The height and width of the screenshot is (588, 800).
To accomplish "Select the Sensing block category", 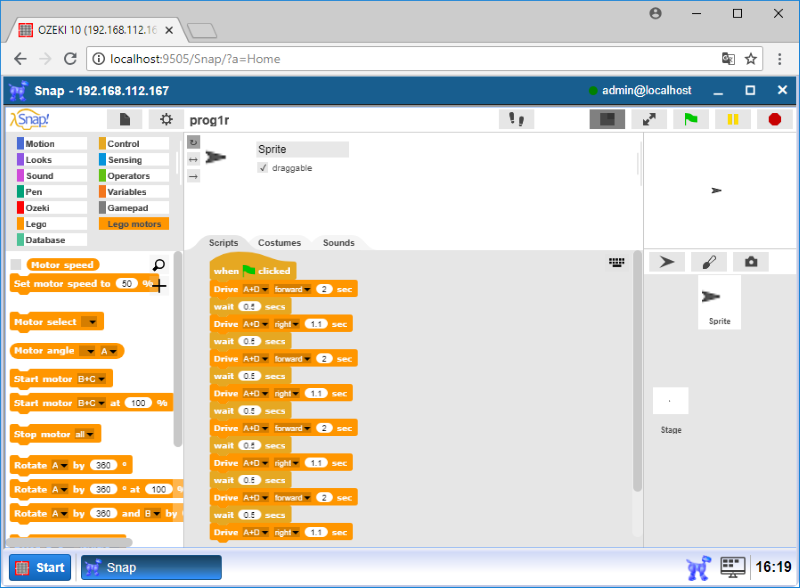I will (134, 160).
